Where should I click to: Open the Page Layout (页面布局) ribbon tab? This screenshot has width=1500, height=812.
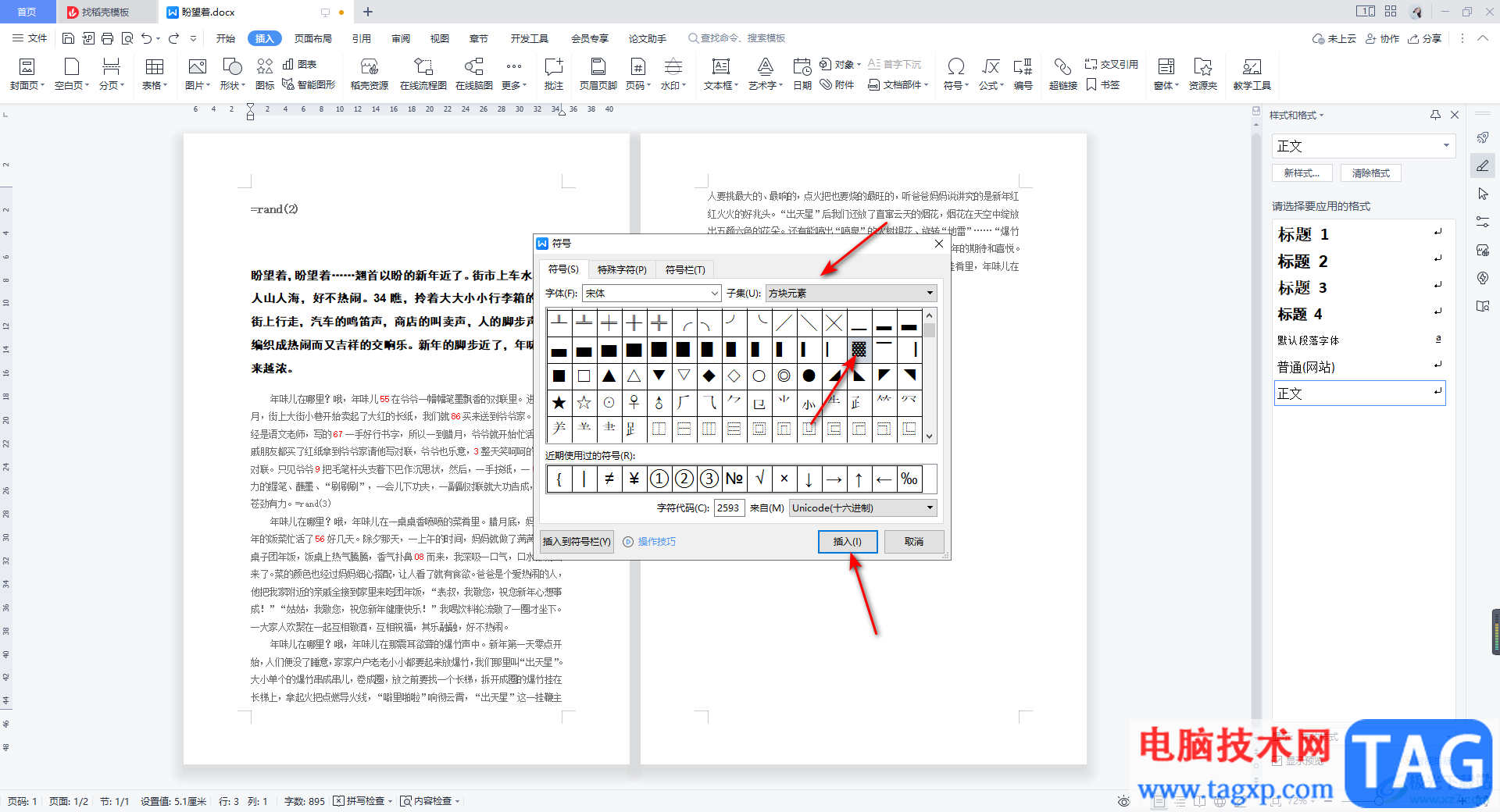(x=312, y=38)
